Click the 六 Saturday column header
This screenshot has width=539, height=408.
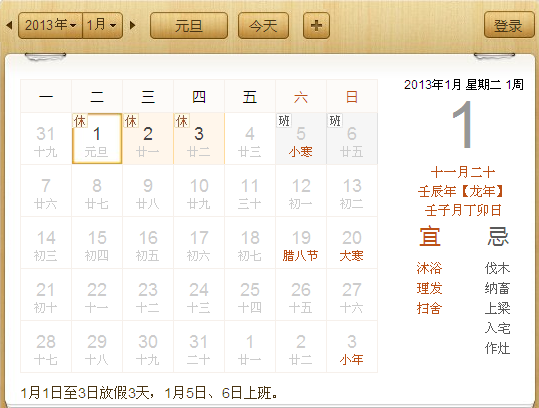tap(301, 97)
